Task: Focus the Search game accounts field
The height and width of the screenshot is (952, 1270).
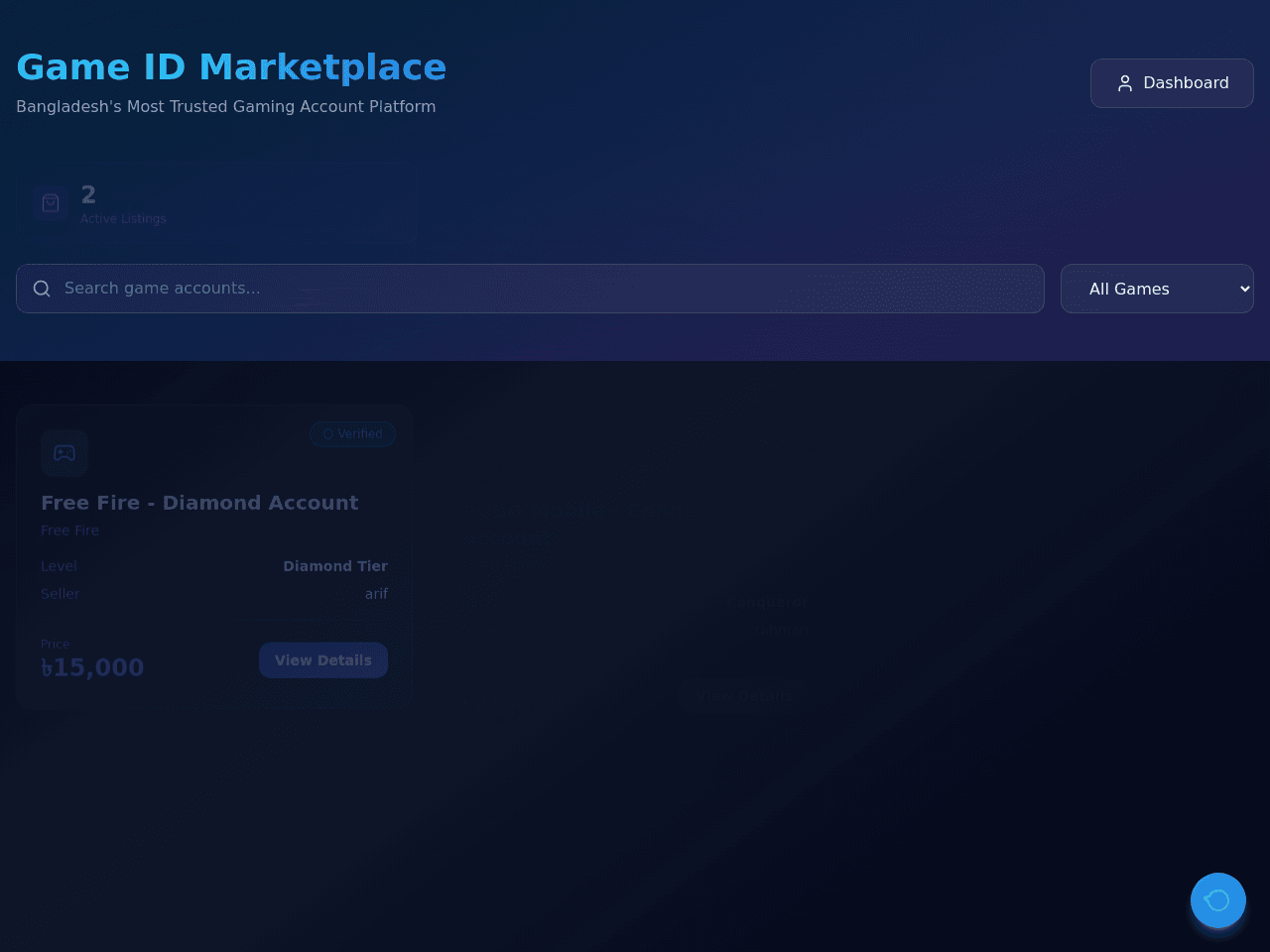Action: tap(530, 289)
